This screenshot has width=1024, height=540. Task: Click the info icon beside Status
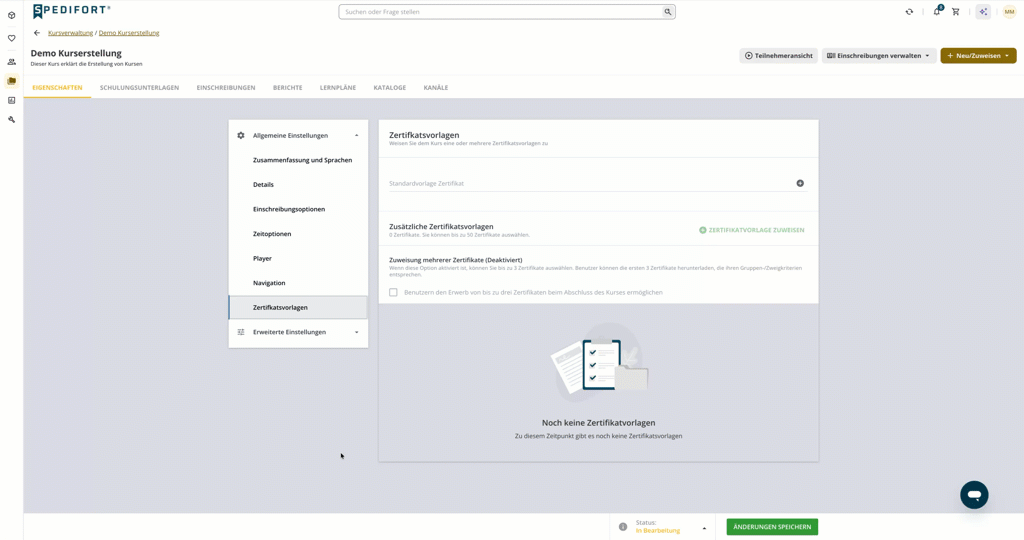623,527
